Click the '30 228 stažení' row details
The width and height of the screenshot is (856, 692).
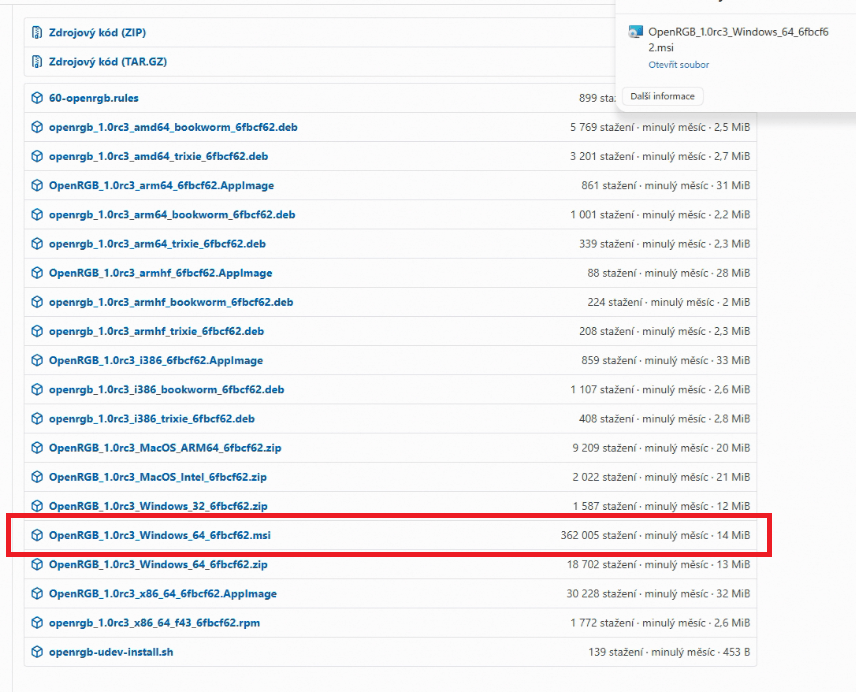point(658,594)
